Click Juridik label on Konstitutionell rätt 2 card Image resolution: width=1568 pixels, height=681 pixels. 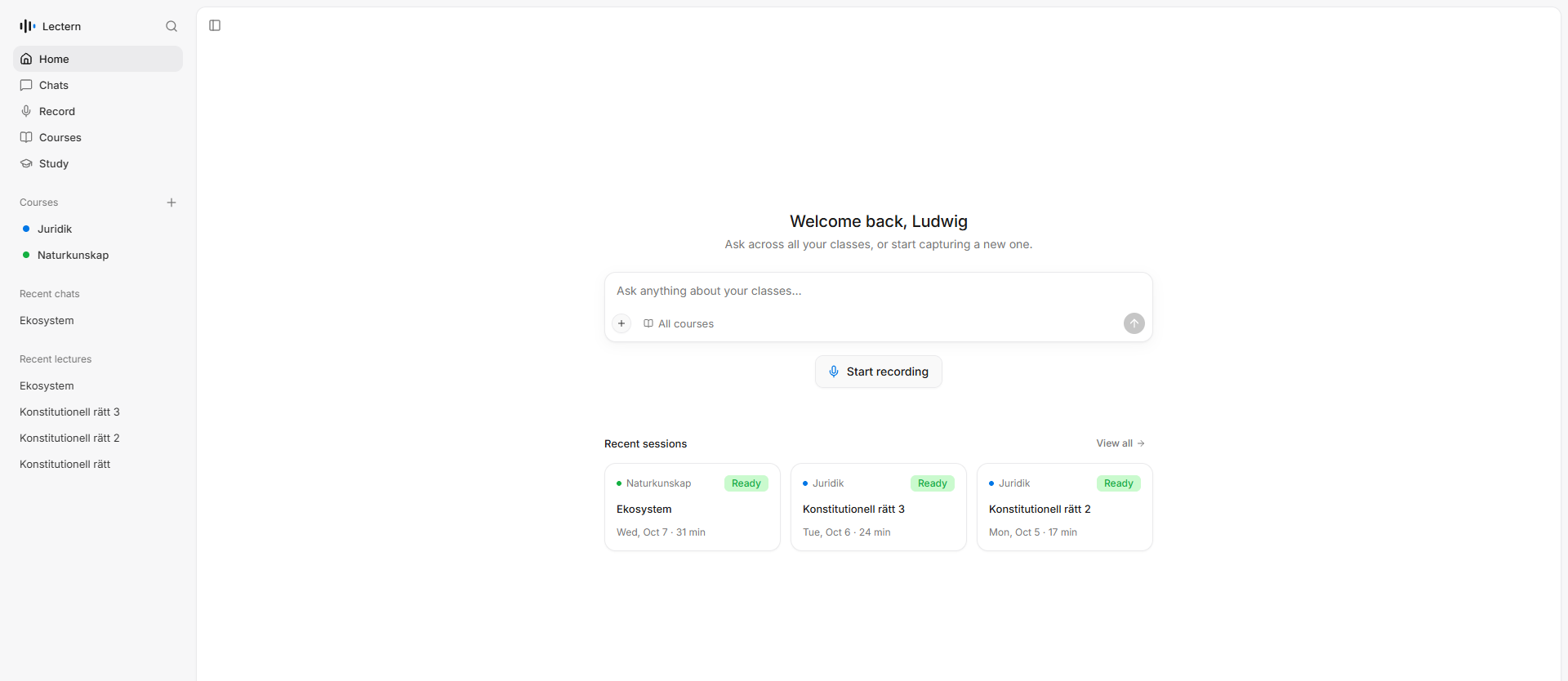[1014, 483]
